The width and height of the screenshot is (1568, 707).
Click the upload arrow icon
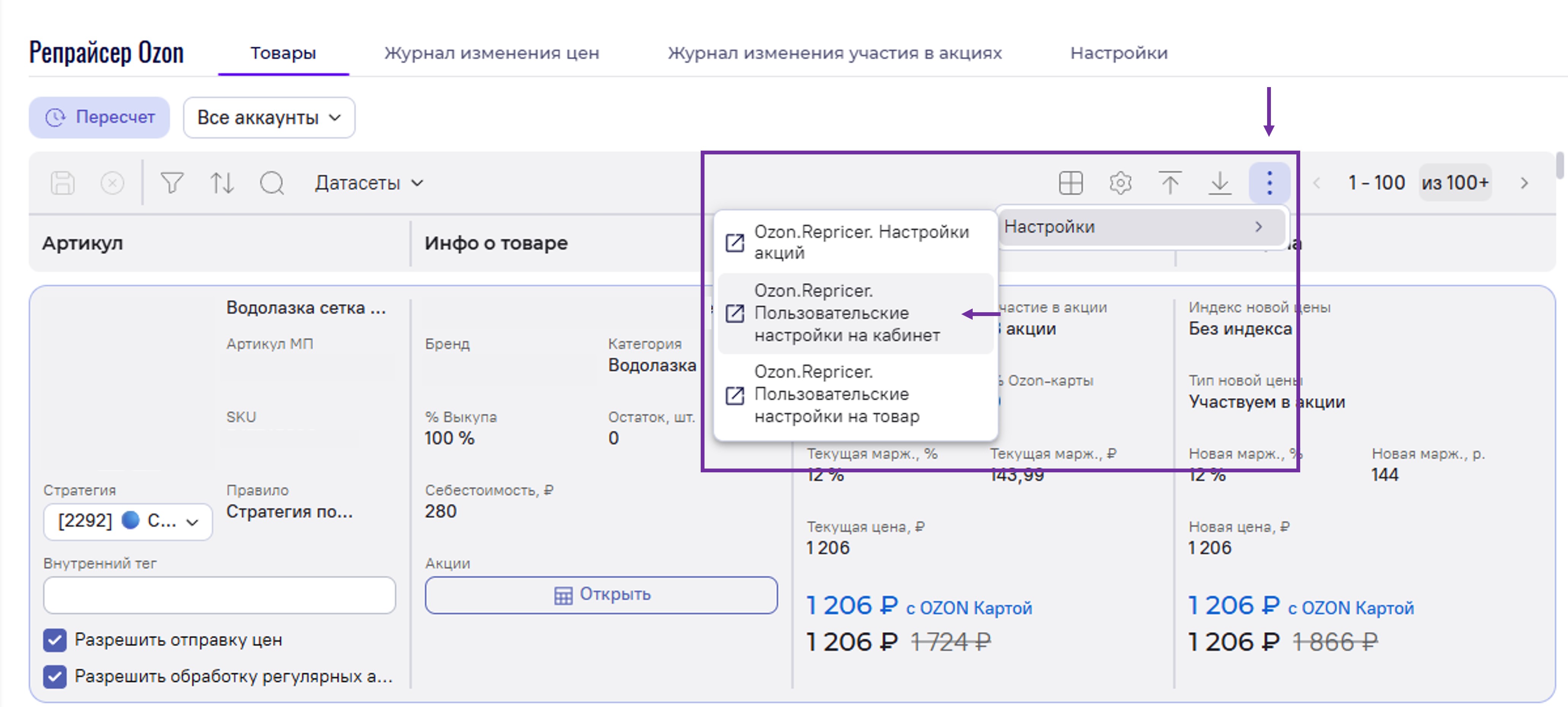1170,183
